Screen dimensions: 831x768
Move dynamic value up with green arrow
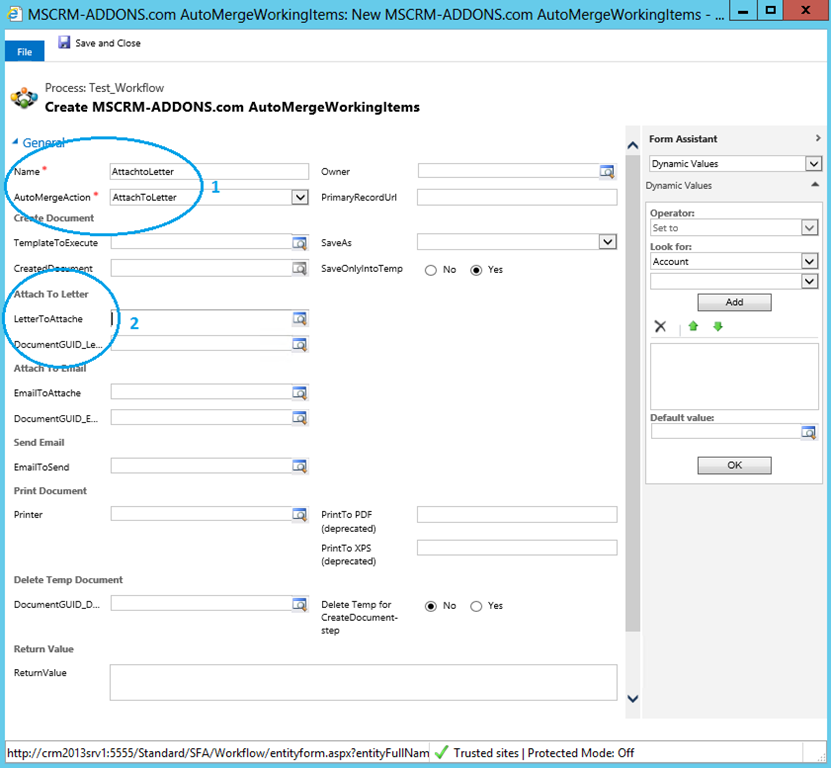click(x=693, y=326)
